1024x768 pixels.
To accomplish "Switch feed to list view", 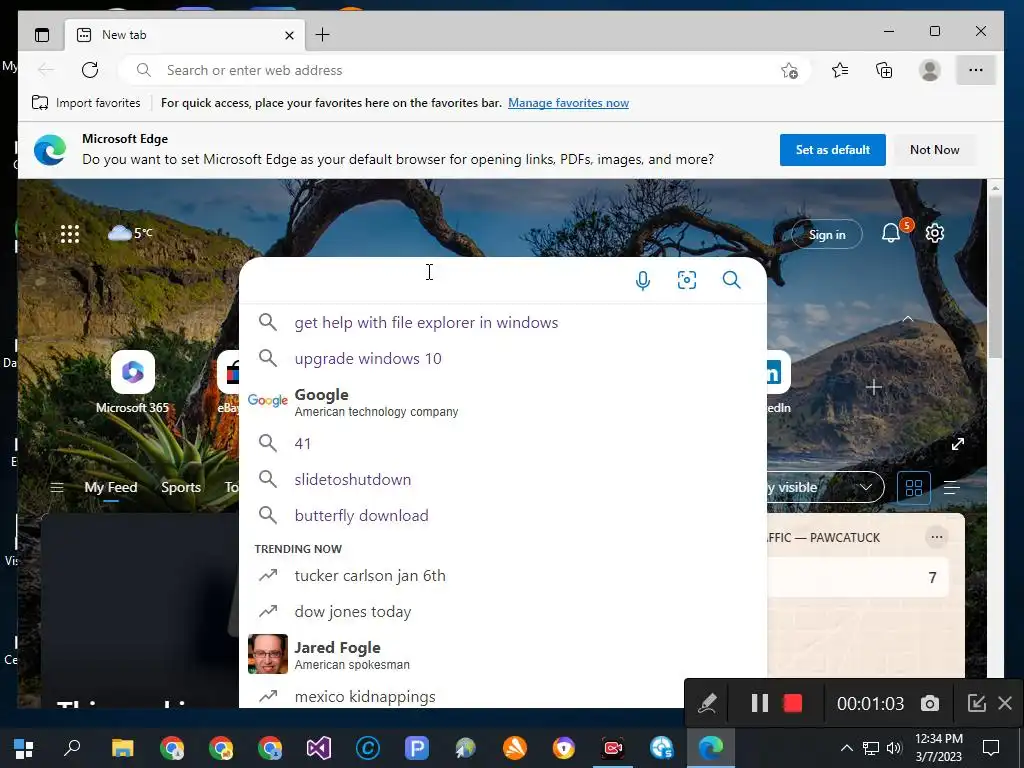I will (952, 487).
